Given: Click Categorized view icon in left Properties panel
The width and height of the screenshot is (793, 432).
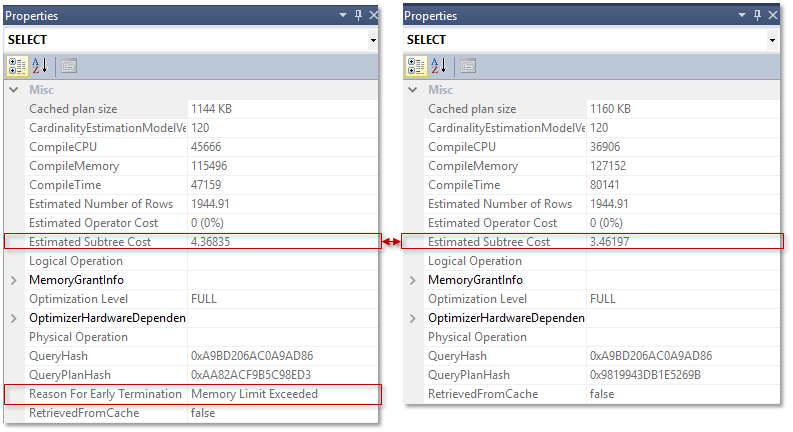Looking at the screenshot, I should coord(17,66).
